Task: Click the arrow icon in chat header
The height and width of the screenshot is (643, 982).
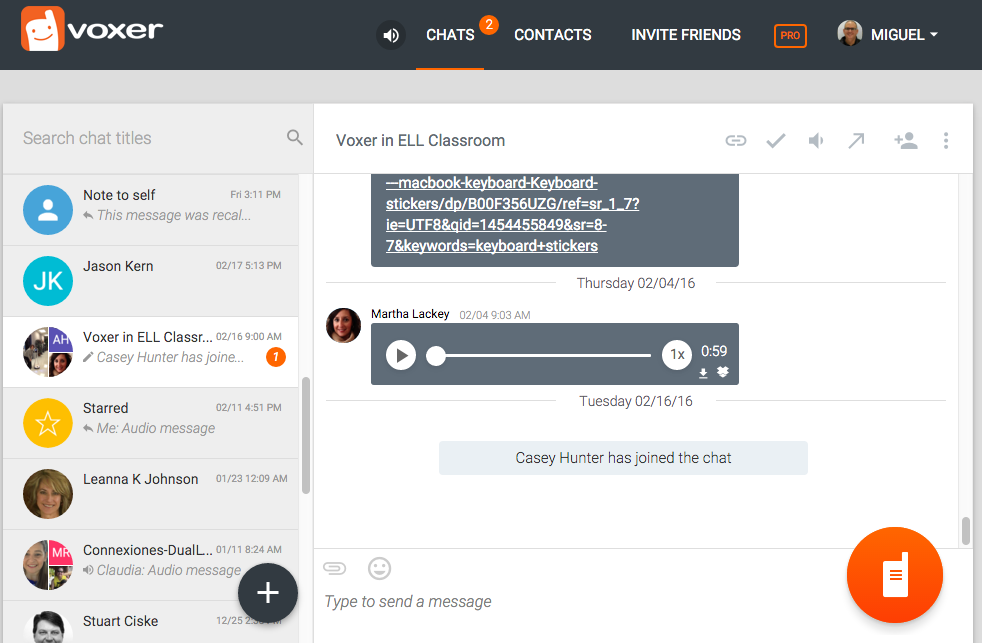Action: click(x=856, y=141)
